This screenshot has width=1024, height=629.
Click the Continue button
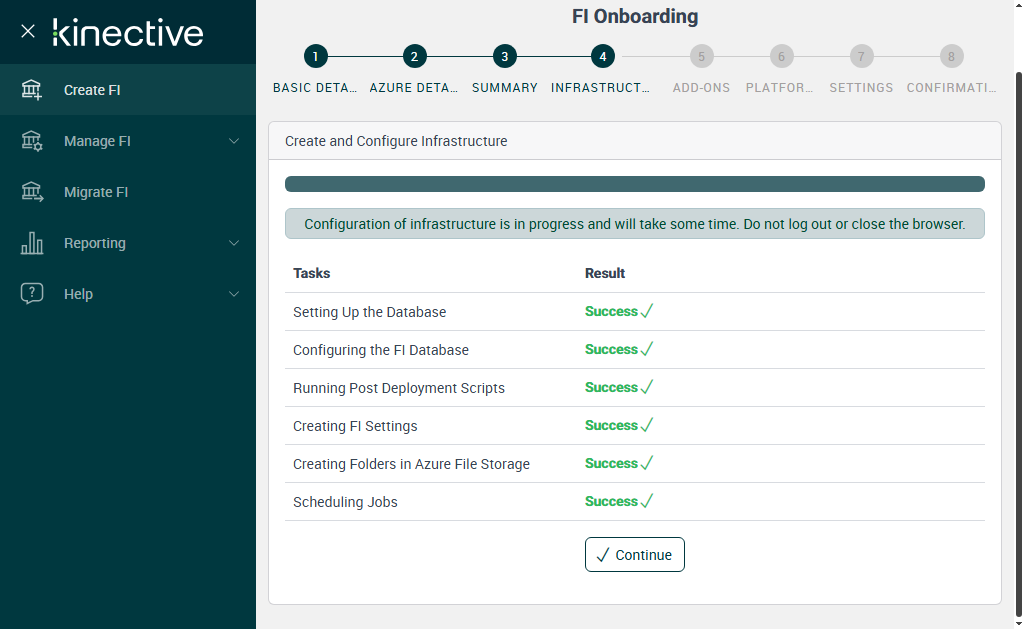[x=635, y=555]
